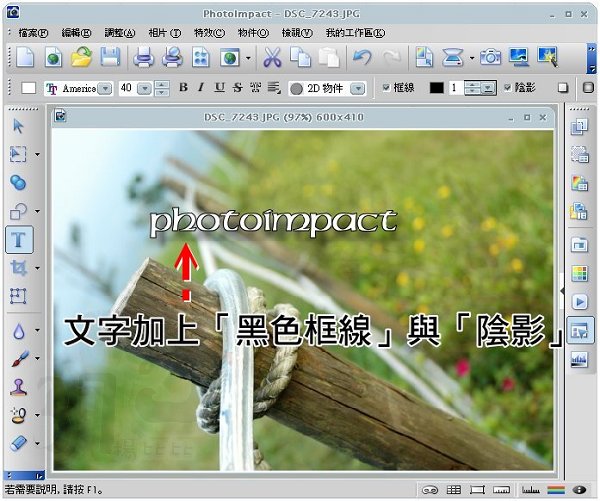Select the Text tool
Viewport: 600px width, 501px height.
tap(19, 240)
